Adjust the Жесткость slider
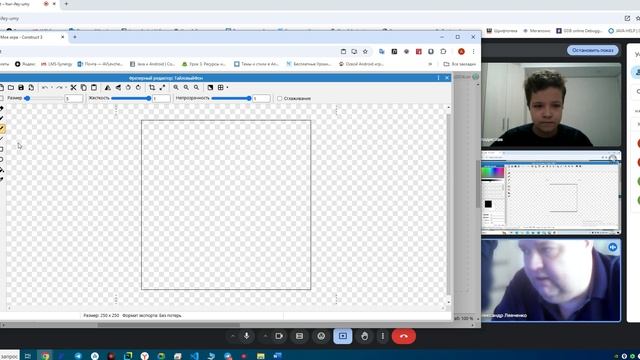The image size is (640, 360). click(131, 98)
